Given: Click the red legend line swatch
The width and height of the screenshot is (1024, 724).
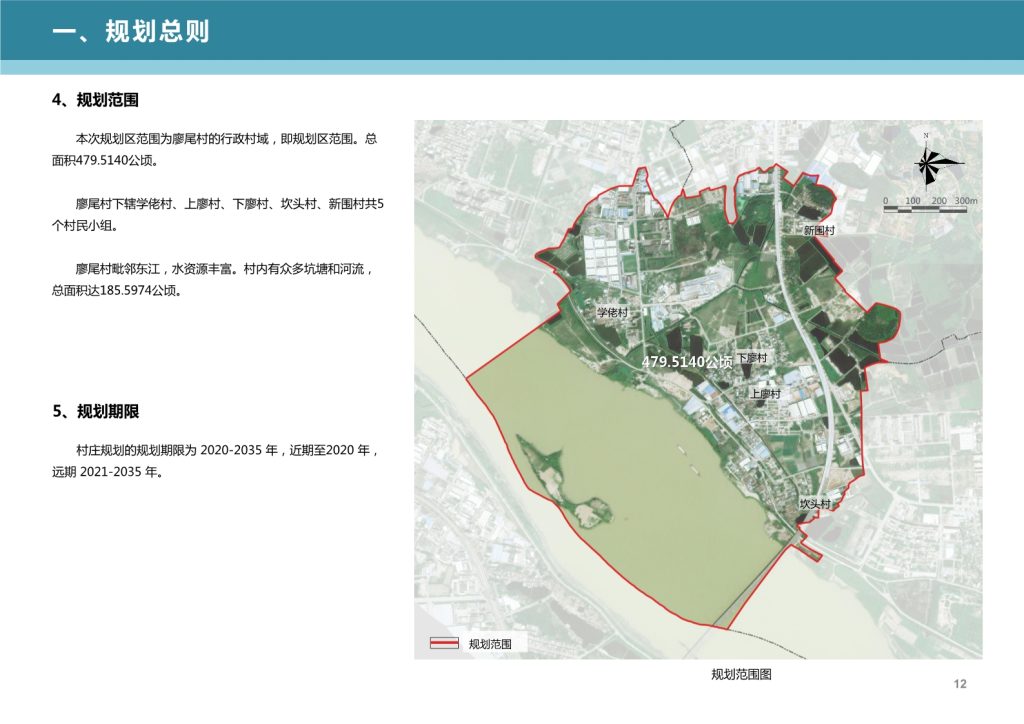Looking at the screenshot, I should tap(444, 643).
